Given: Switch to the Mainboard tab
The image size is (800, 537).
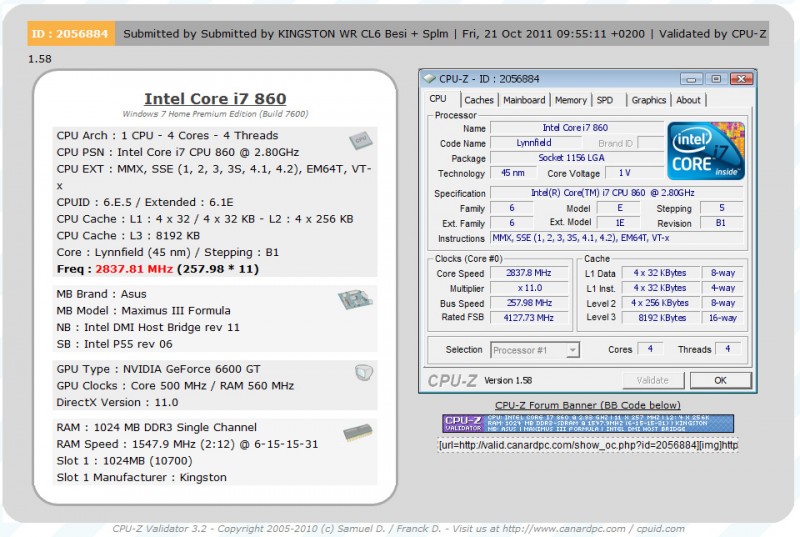Looking at the screenshot, I should click(x=524, y=100).
